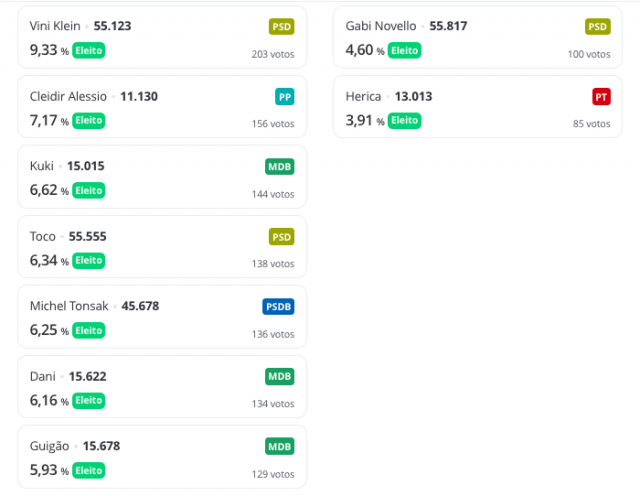The width and height of the screenshot is (640, 496).
Task: Click the PP party badge for Cleidir Alessio
Action: (284, 97)
